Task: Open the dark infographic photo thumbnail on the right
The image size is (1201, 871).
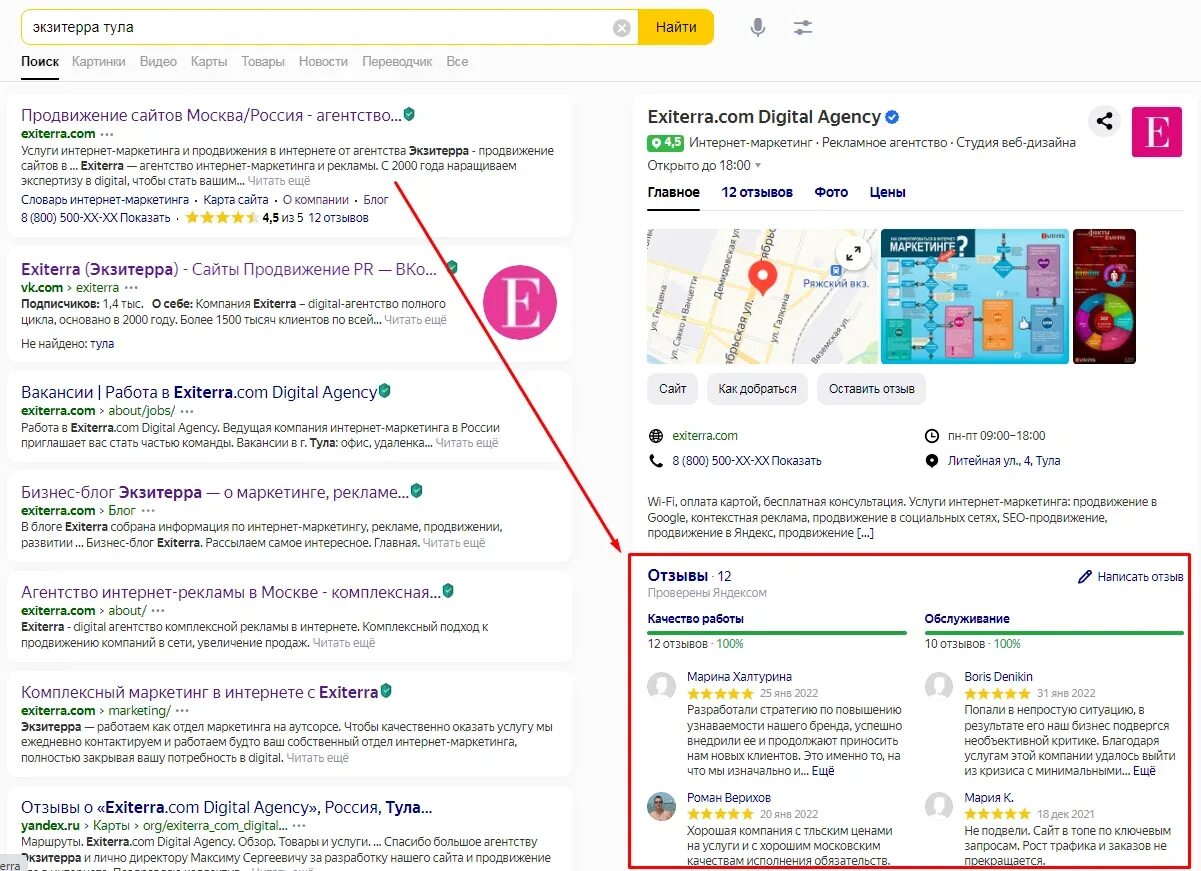Action: point(1105,296)
